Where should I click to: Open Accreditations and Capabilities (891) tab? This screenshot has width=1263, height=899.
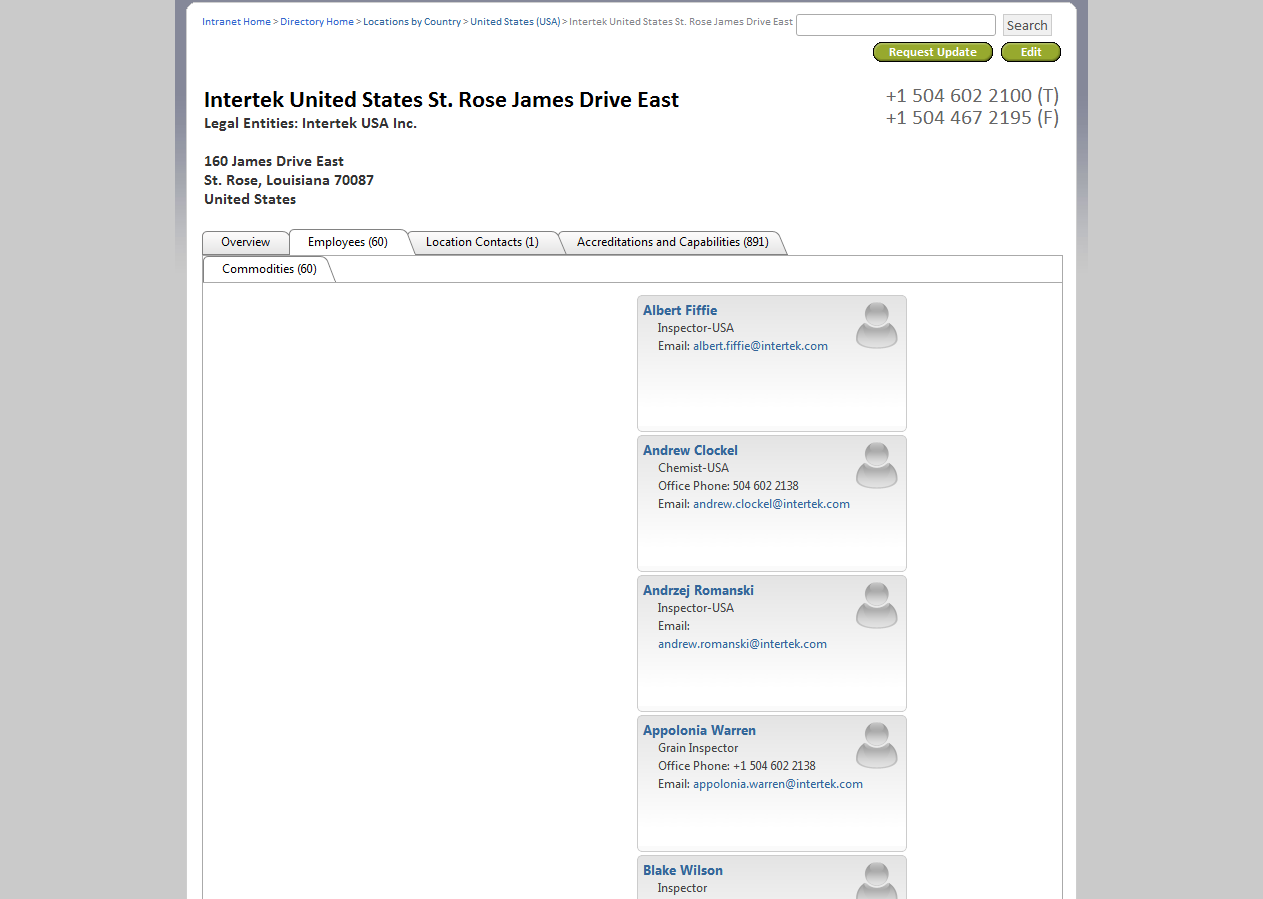click(672, 242)
